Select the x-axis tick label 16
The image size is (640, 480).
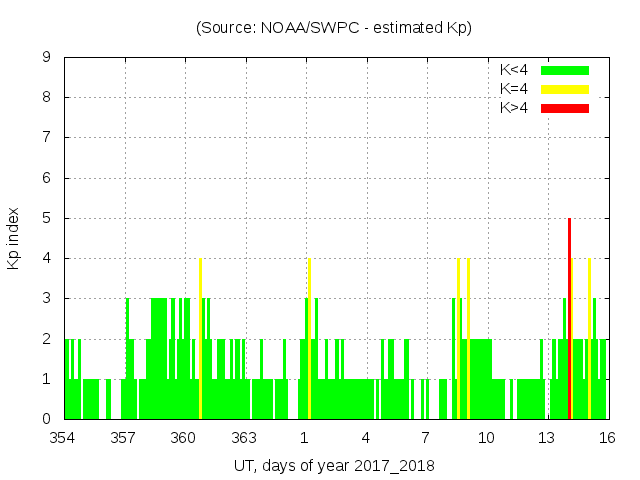(606, 438)
